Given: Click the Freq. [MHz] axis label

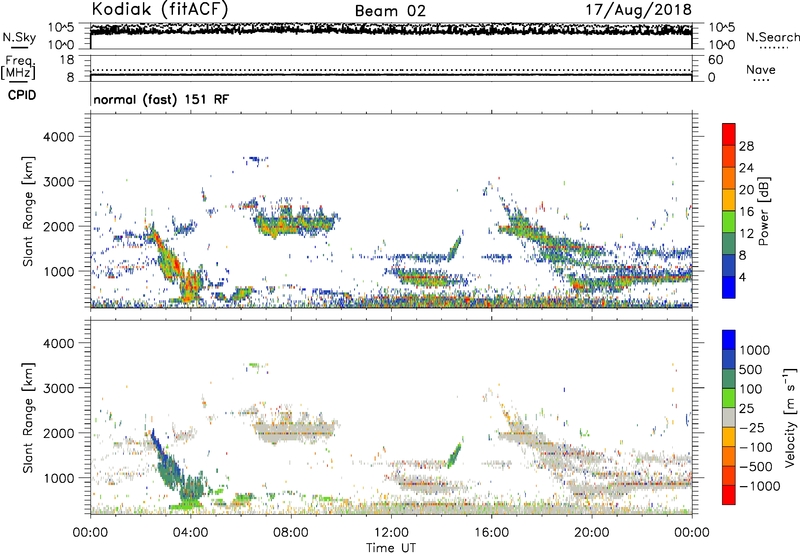Looking at the screenshot, I should pyautogui.click(x=18, y=67).
